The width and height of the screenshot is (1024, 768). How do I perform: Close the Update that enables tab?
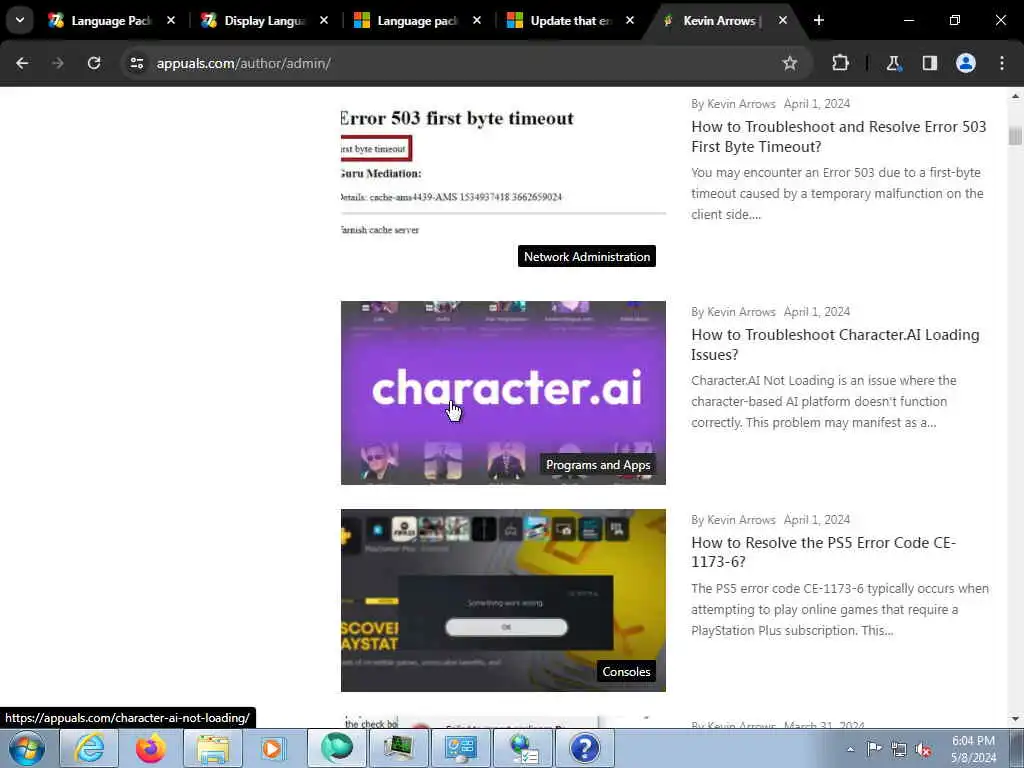[x=630, y=21]
